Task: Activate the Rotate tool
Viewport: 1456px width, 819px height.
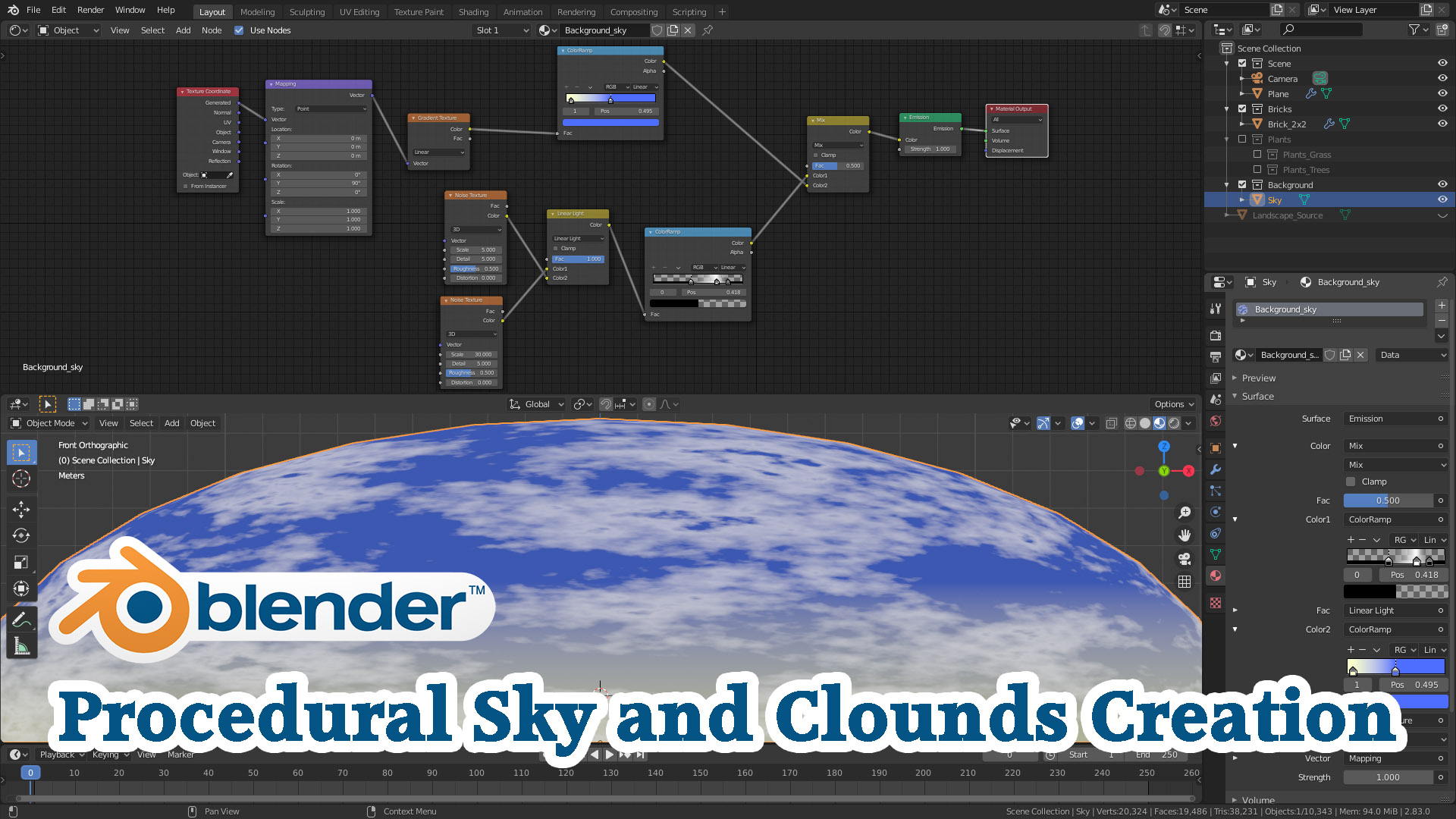Action: [21, 535]
